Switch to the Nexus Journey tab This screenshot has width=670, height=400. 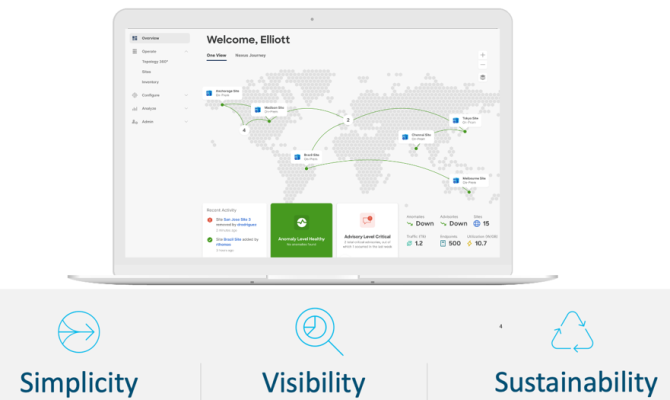pyautogui.click(x=250, y=56)
